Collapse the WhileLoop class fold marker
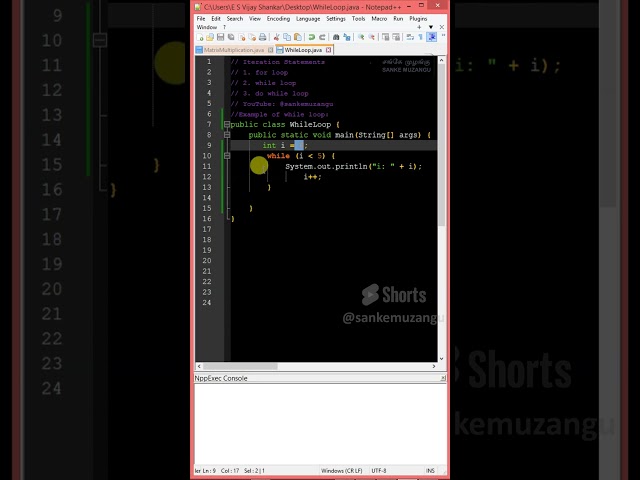640x480 pixels. [227, 124]
